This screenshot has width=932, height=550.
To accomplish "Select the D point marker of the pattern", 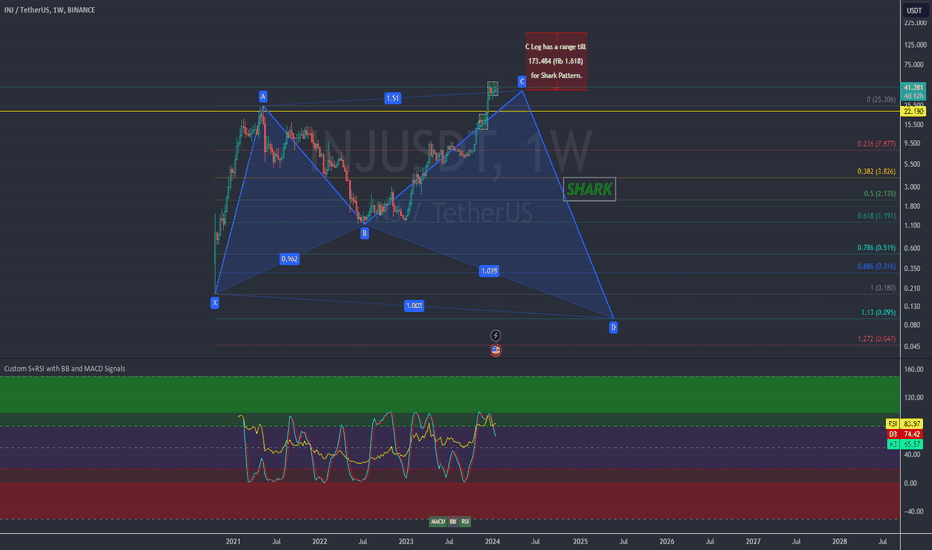I will [x=613, y=327].
